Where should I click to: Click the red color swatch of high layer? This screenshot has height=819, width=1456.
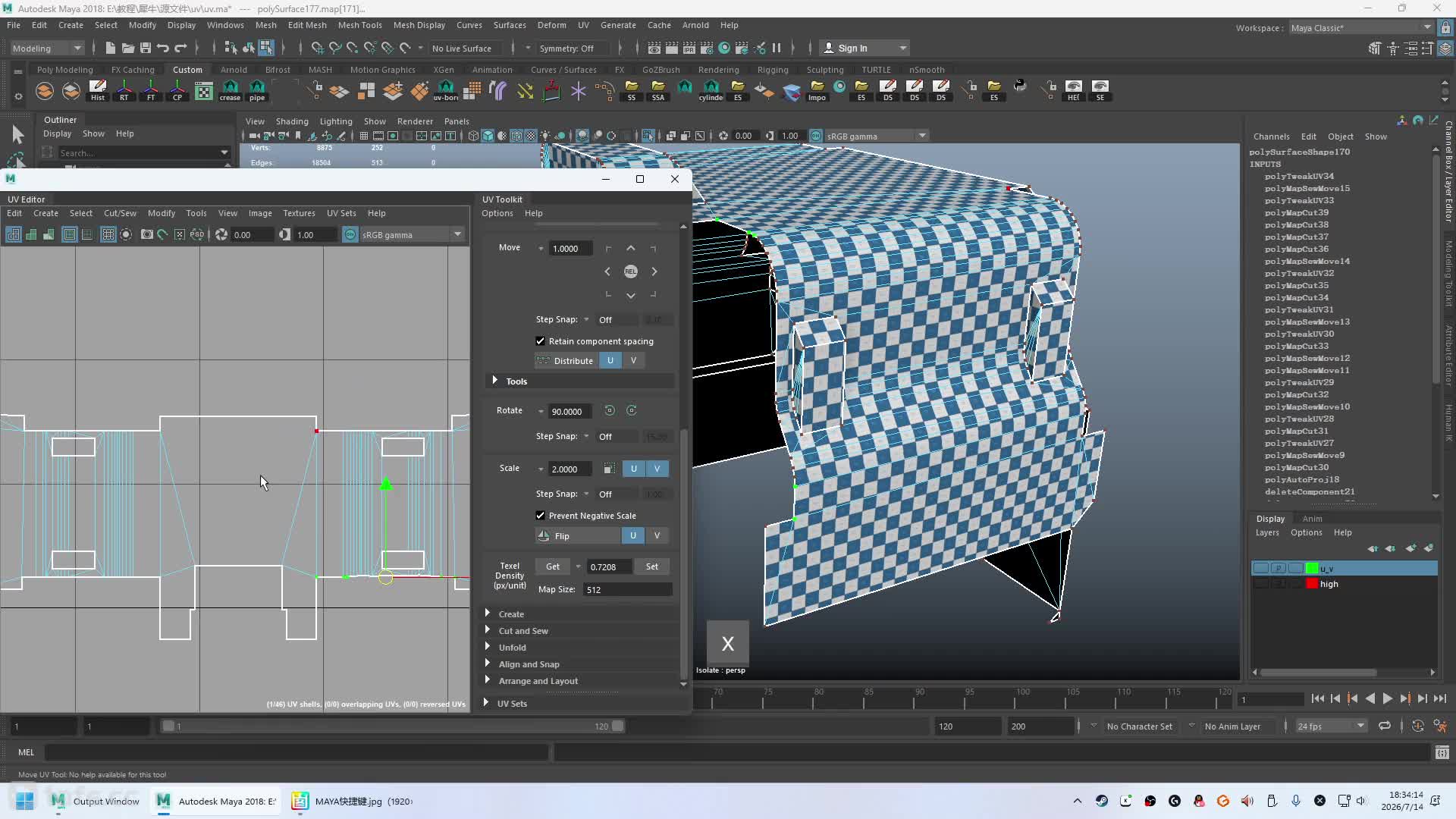click(1312, 584)
